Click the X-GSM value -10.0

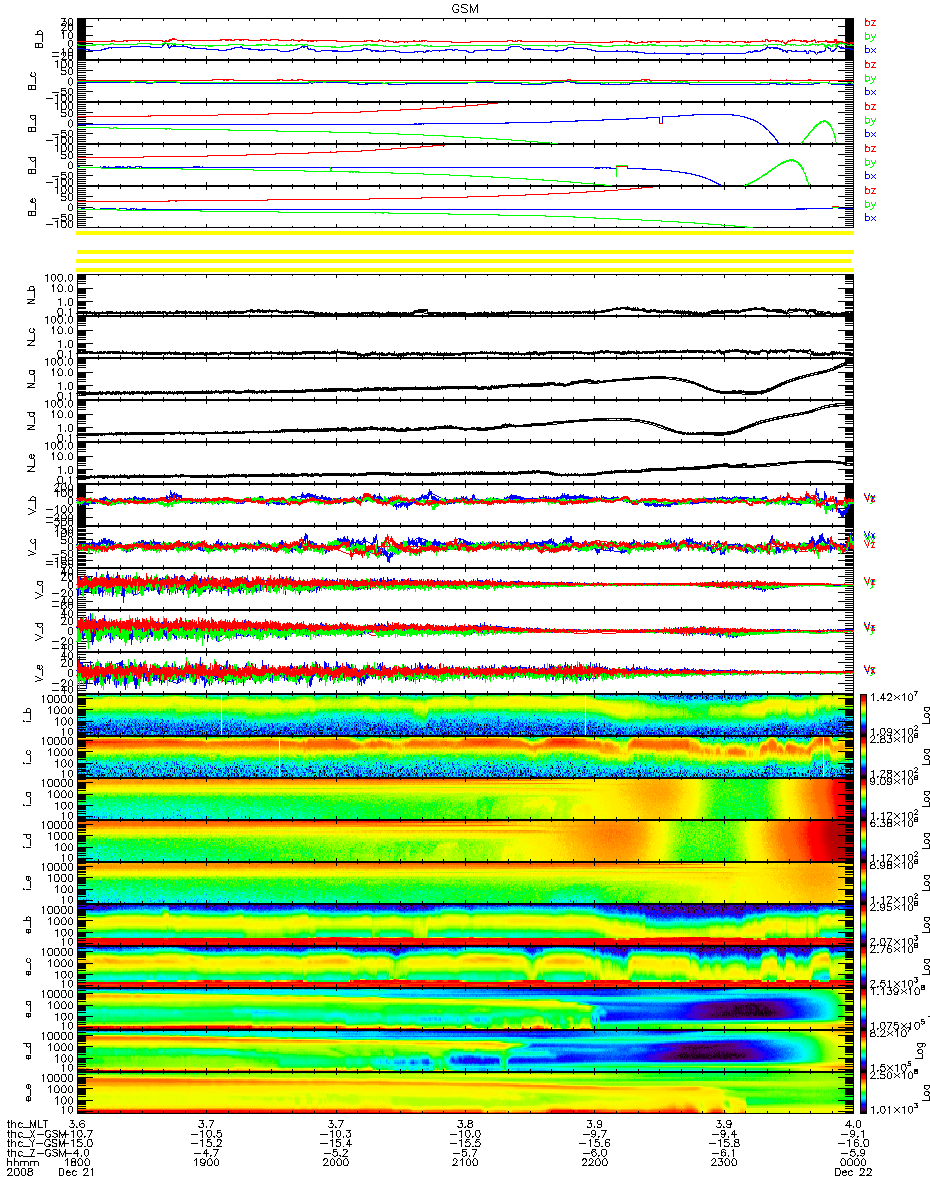coord(465,1134)
